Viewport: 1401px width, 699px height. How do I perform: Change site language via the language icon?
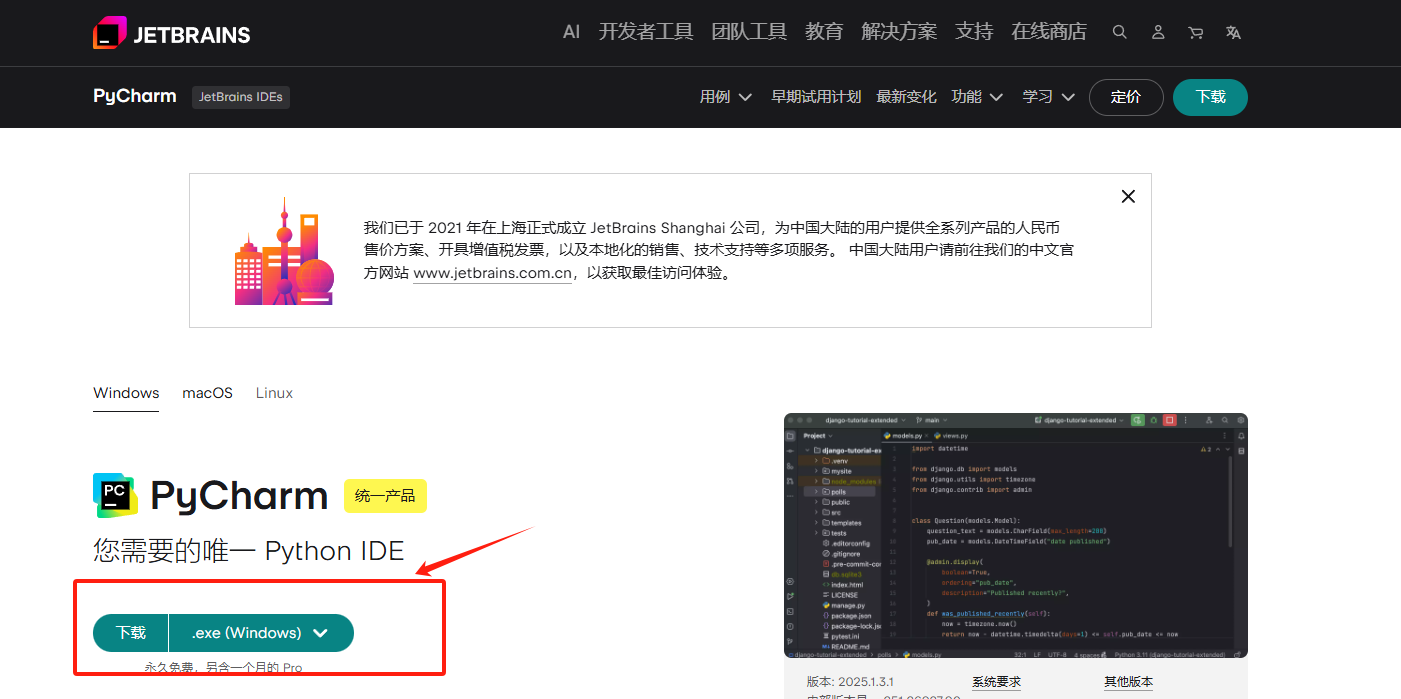[1233, 32]
